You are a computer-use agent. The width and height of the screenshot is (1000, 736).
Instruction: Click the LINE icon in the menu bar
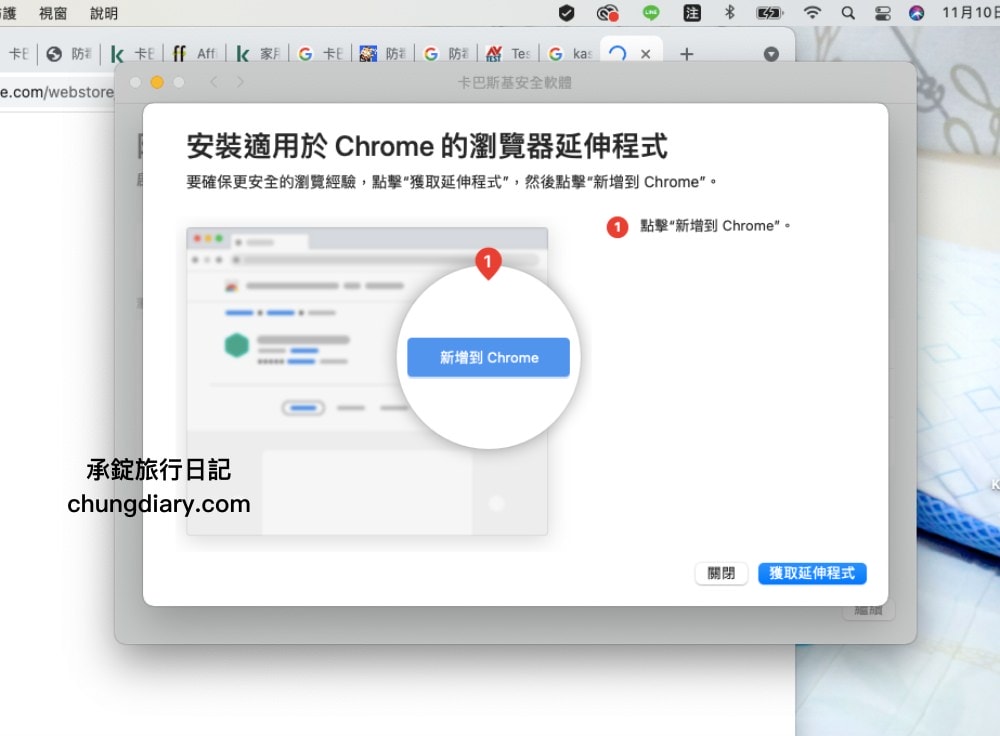pos(650,13)
